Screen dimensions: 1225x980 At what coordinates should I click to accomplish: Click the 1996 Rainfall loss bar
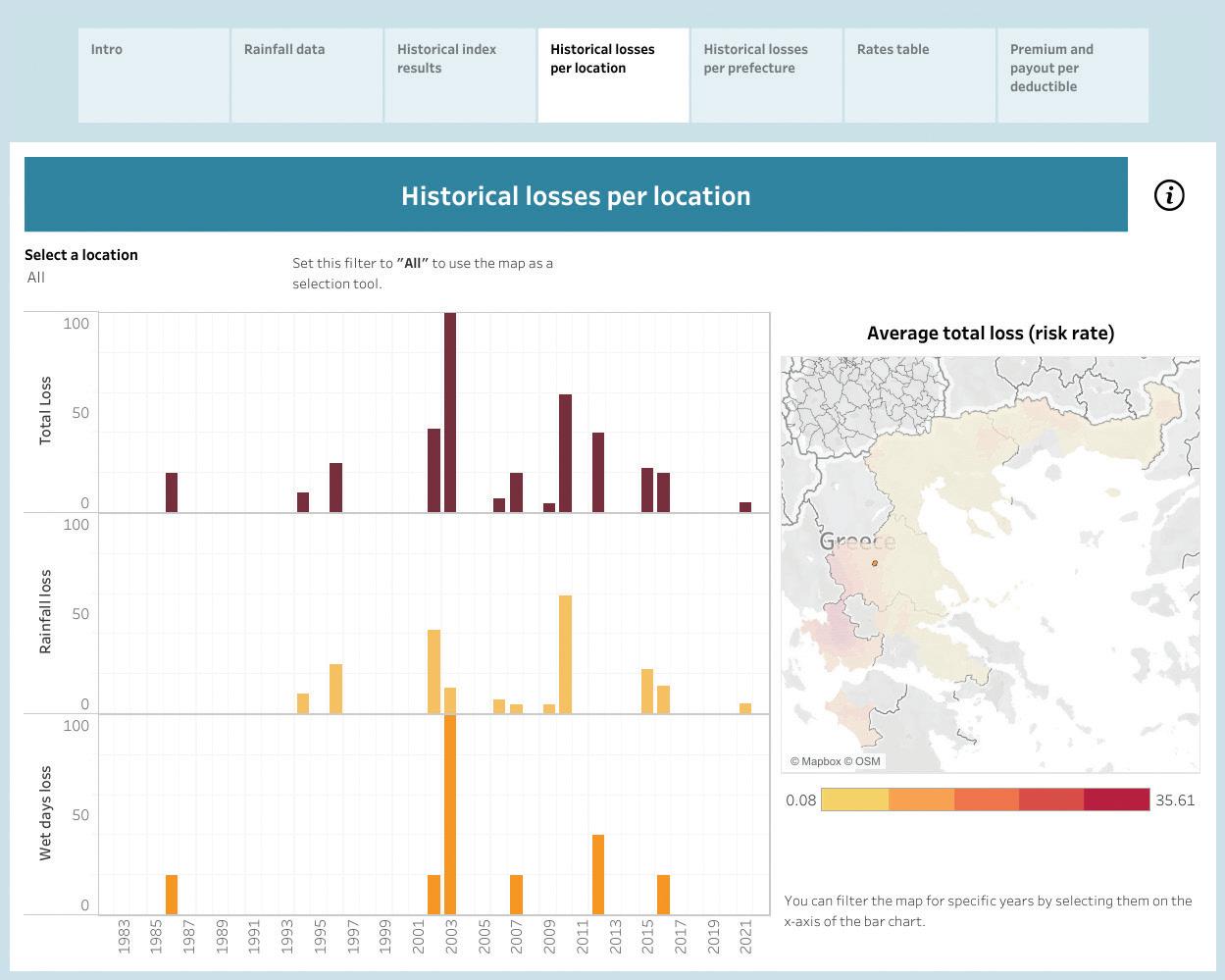335,689
